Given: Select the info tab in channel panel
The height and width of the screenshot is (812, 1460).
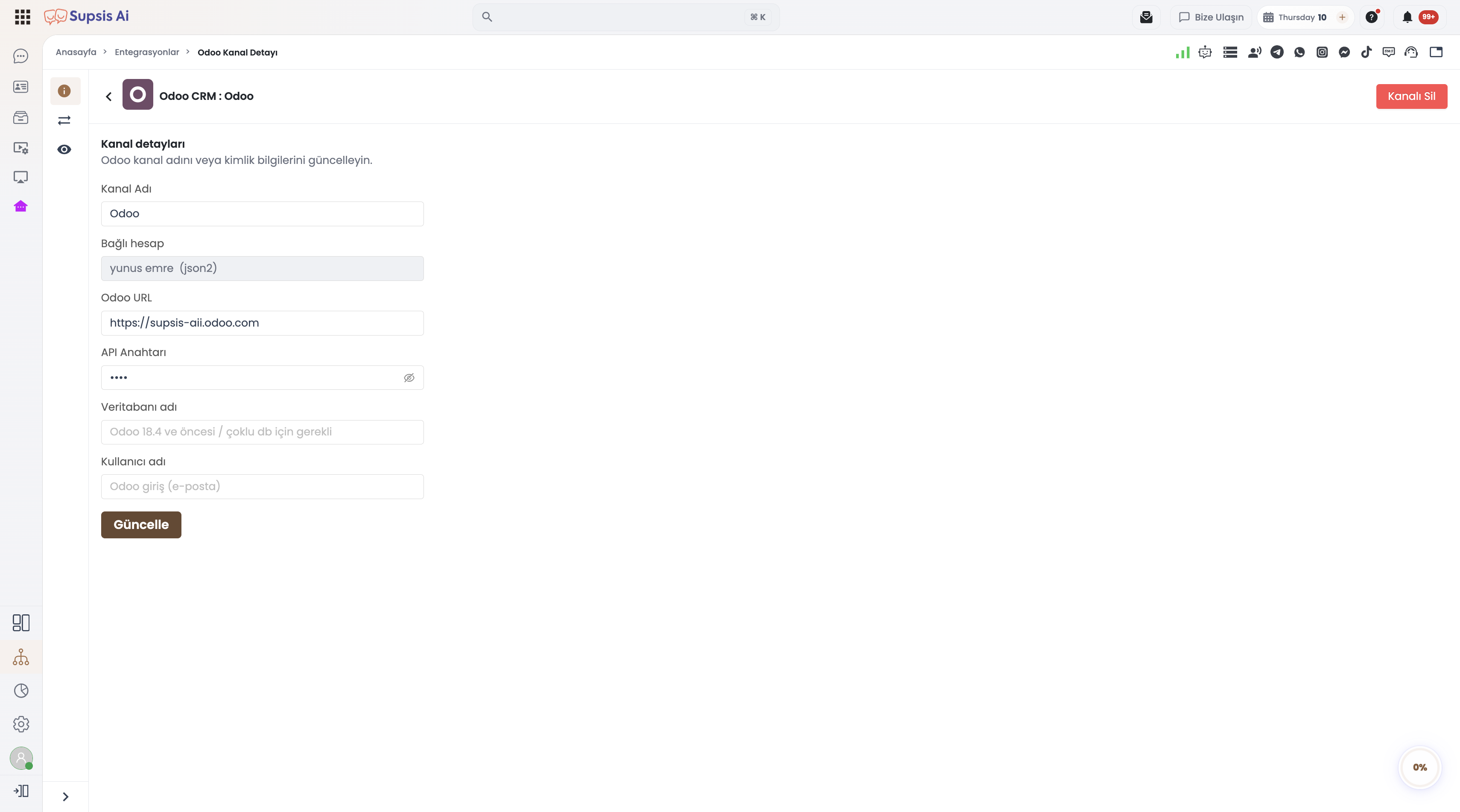Looking at the screenshot, I should pos(64,91).
